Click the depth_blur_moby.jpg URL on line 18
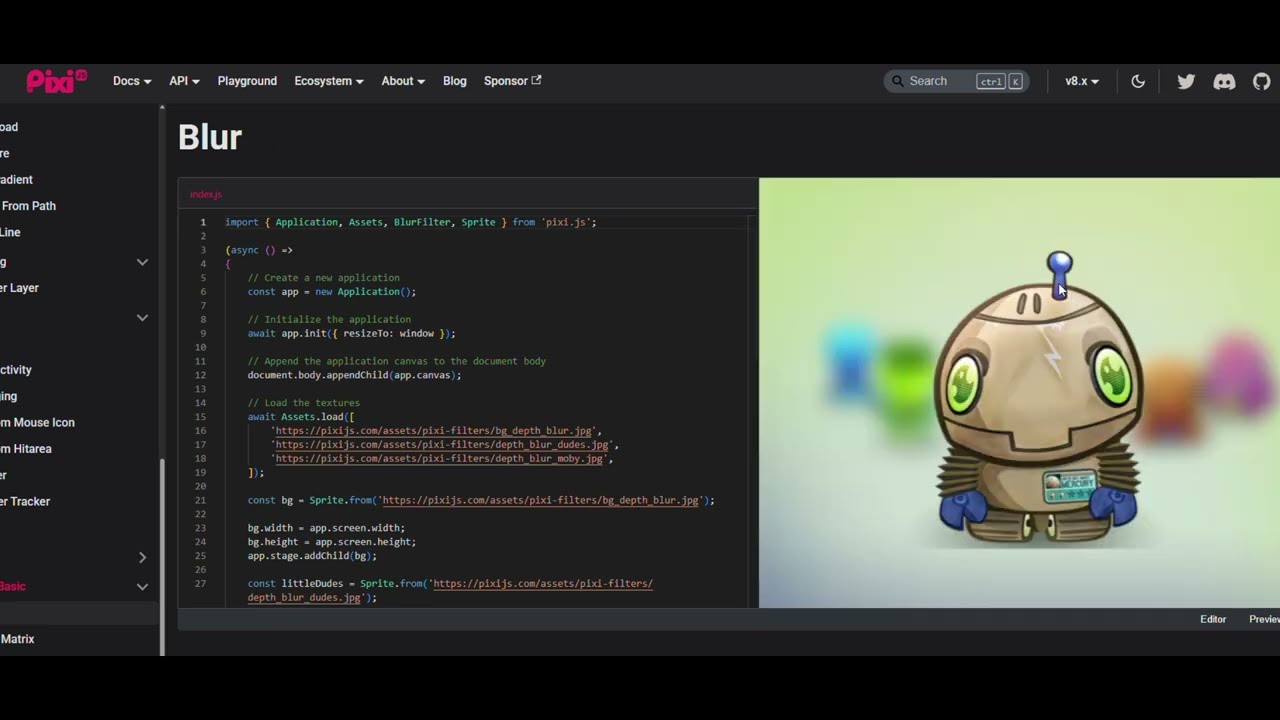 point(439,459)
